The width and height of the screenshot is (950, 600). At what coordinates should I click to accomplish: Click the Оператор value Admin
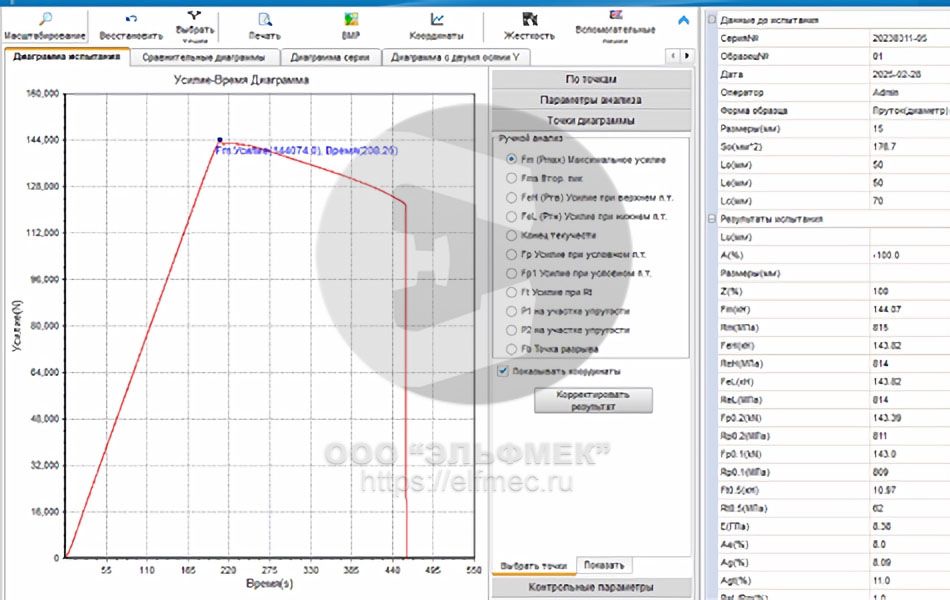pyautogui.click(x=885, y=93)
